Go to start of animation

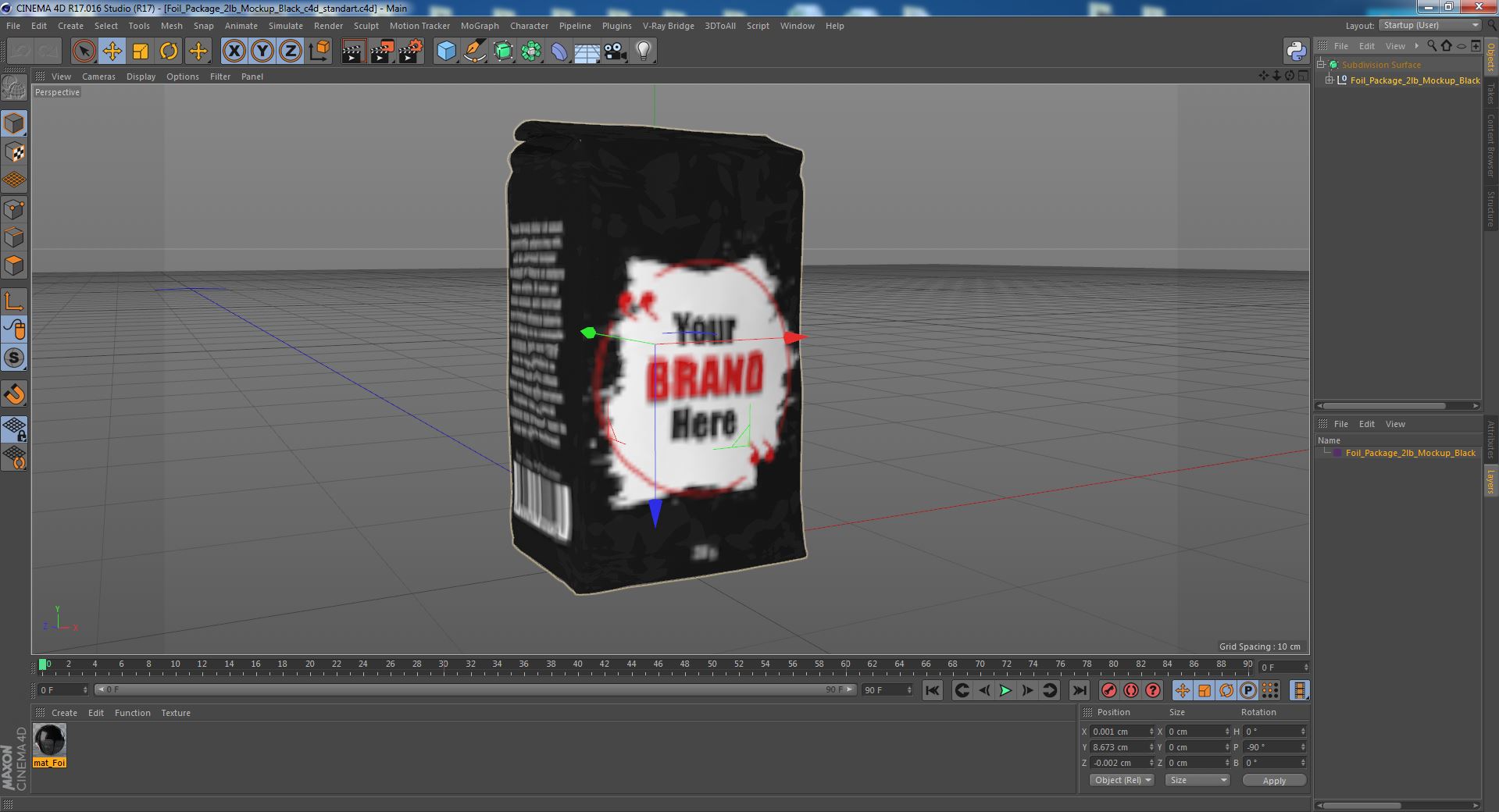click(x=932, y=690)
